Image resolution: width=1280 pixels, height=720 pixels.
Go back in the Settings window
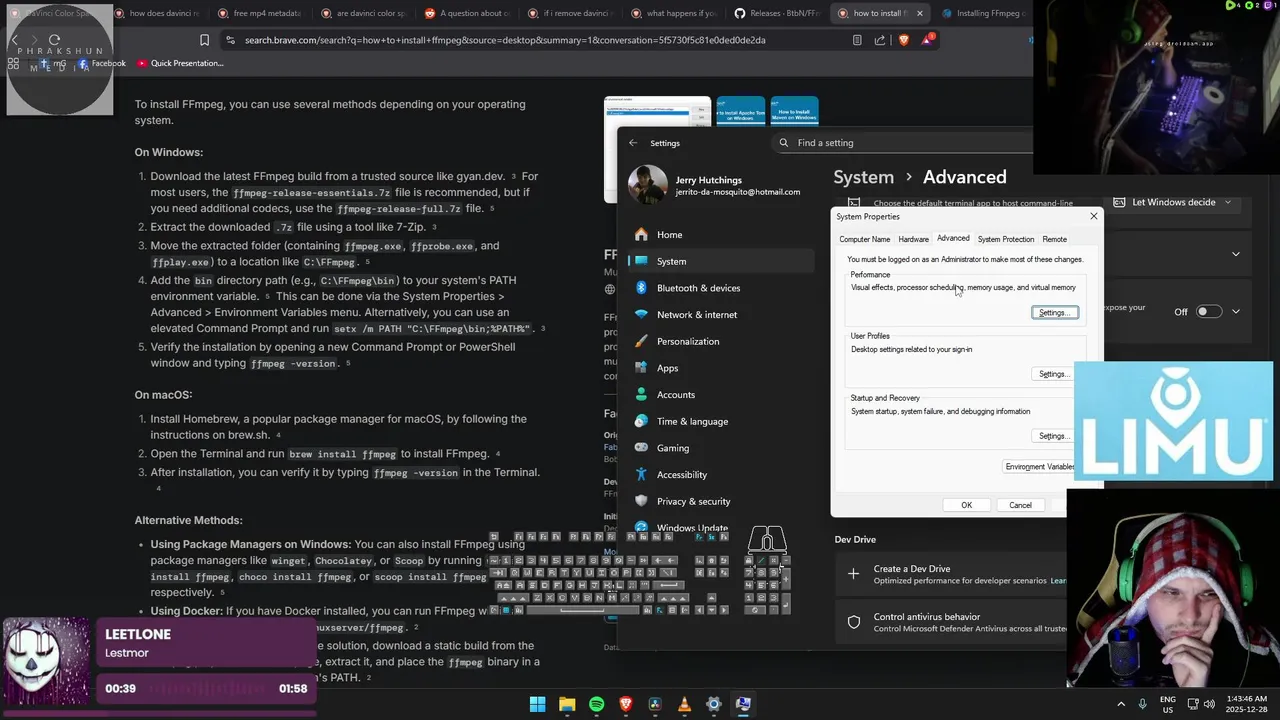point(633,143)
